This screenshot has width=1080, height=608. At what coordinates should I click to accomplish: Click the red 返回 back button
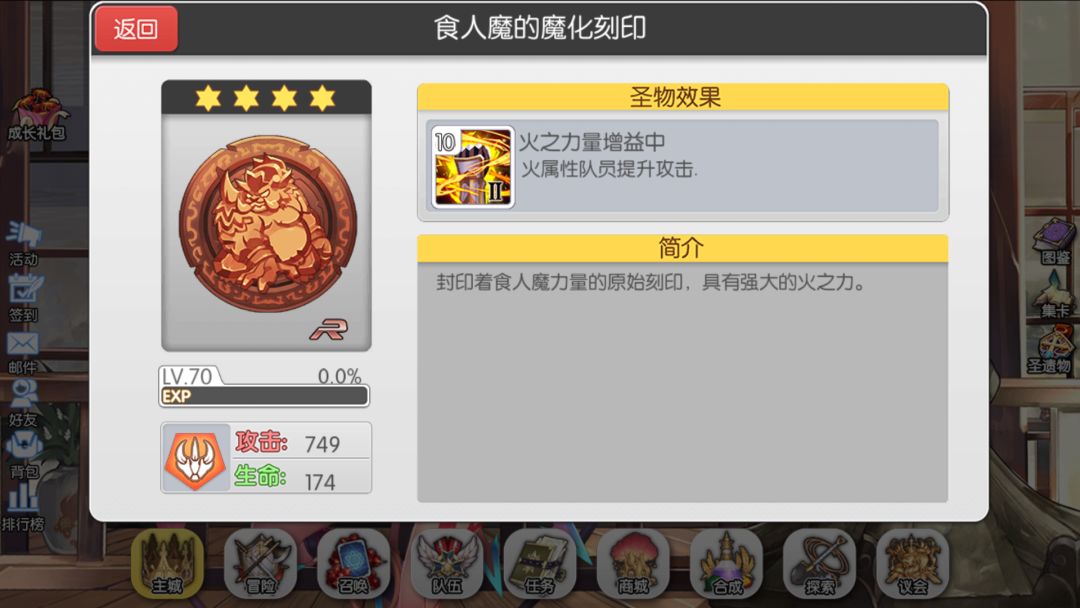[136, 28]
